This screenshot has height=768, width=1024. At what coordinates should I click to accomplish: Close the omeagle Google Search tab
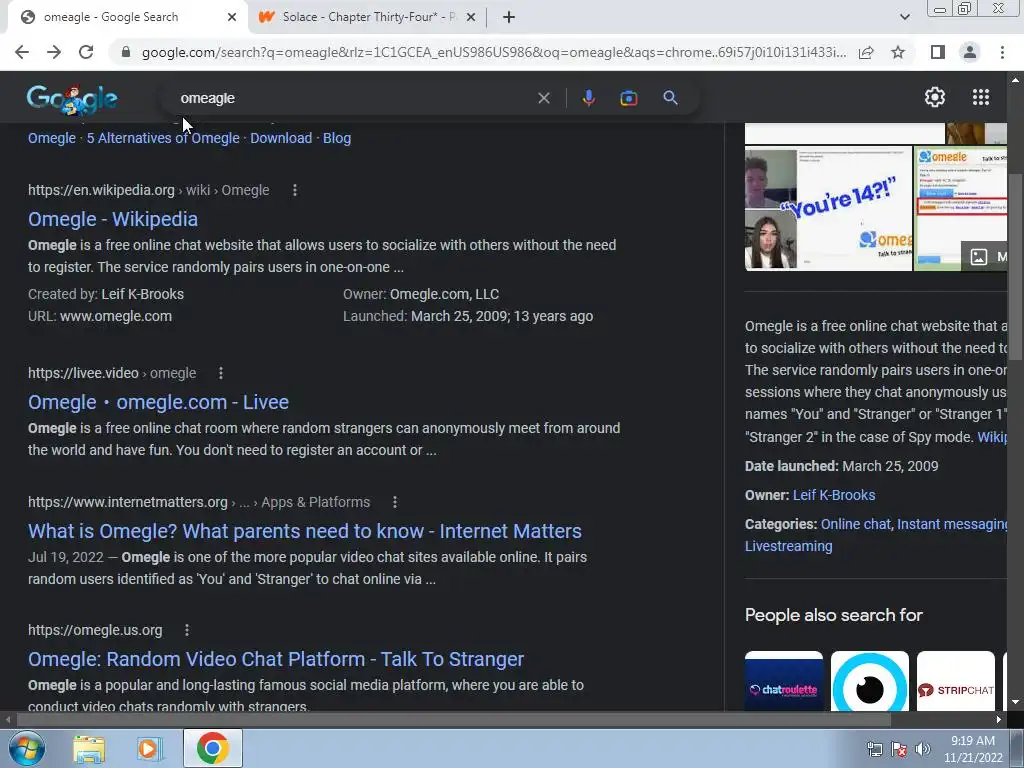click(x=232, y=17)
